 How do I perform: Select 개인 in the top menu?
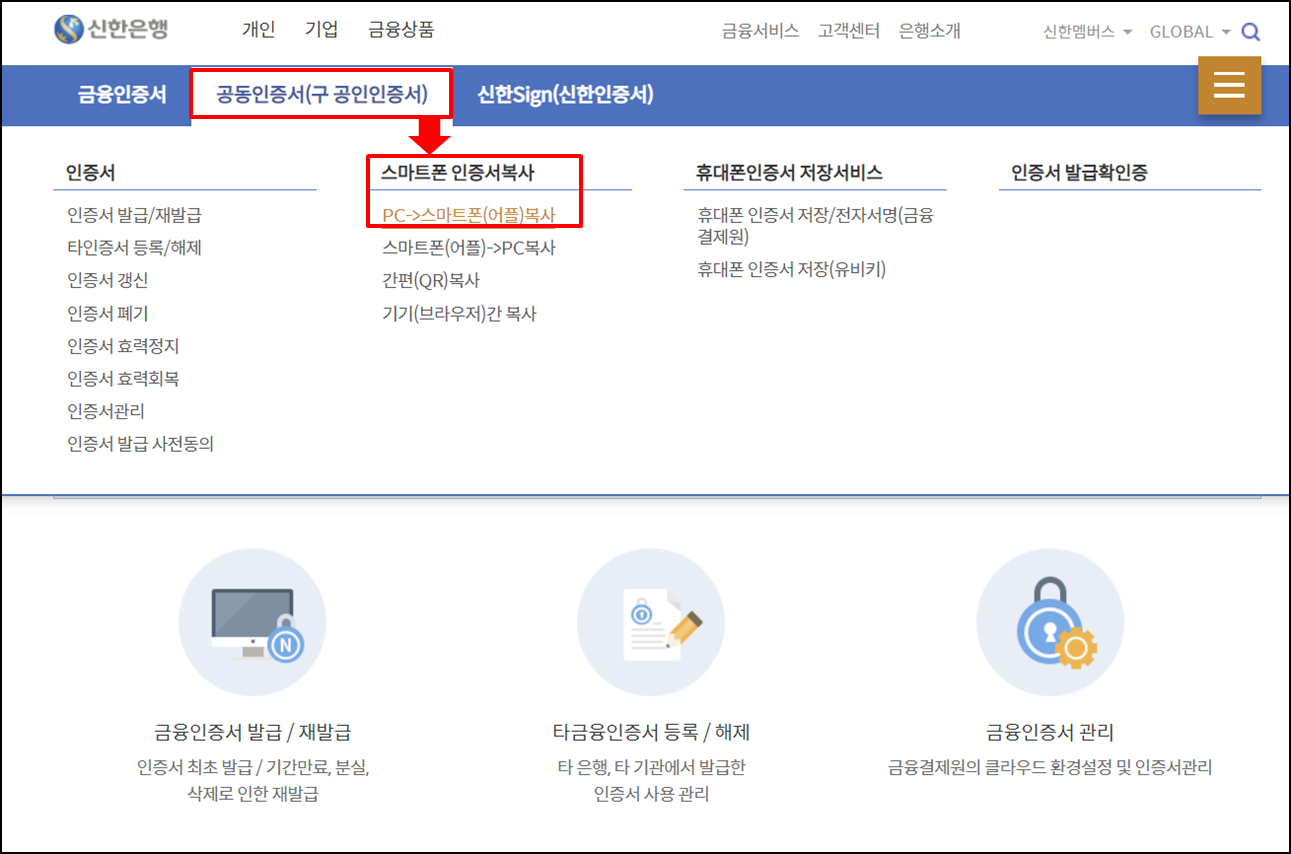pos(259,29)
